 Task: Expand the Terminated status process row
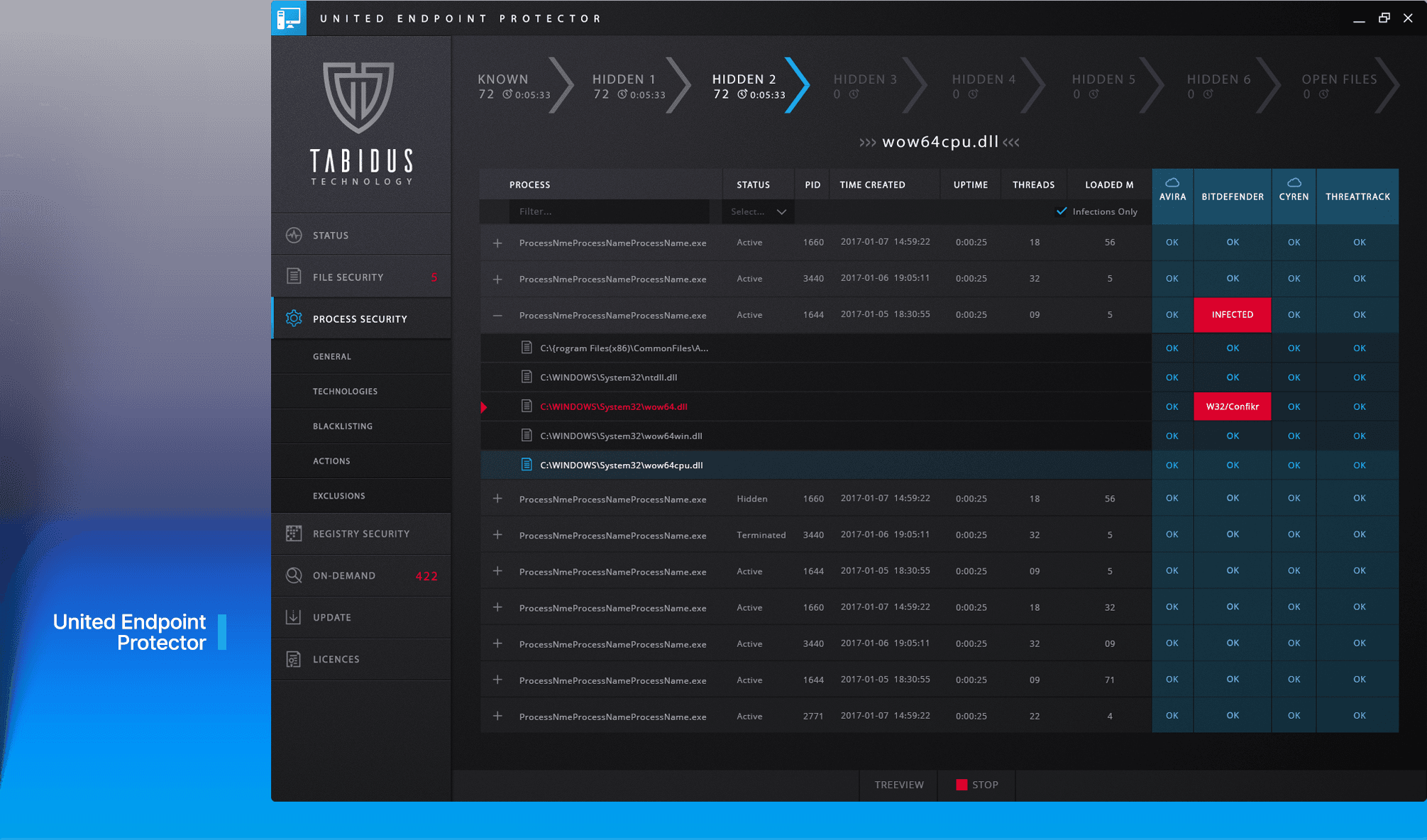point(497,535)
